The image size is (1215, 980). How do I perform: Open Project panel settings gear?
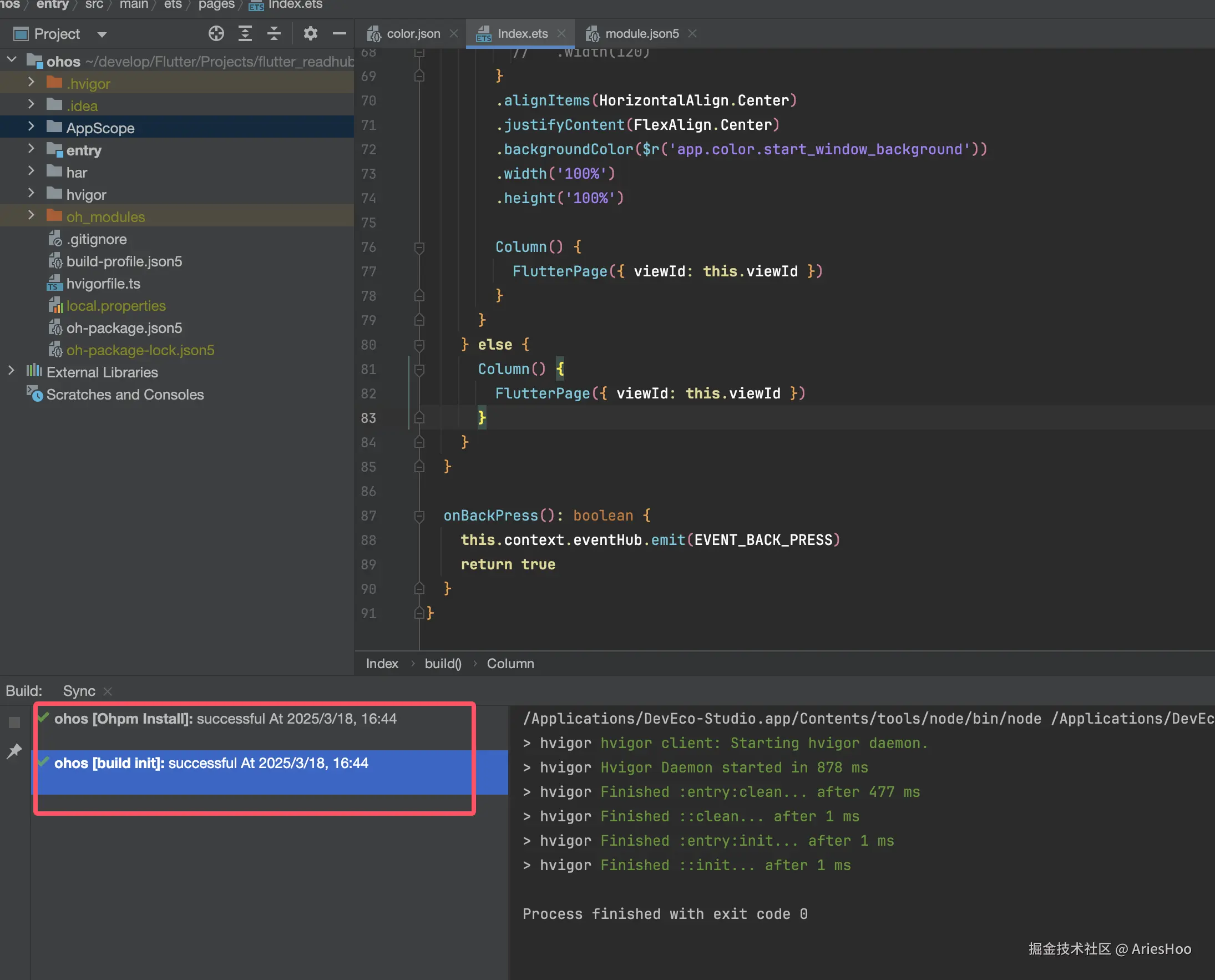point(310,34)
